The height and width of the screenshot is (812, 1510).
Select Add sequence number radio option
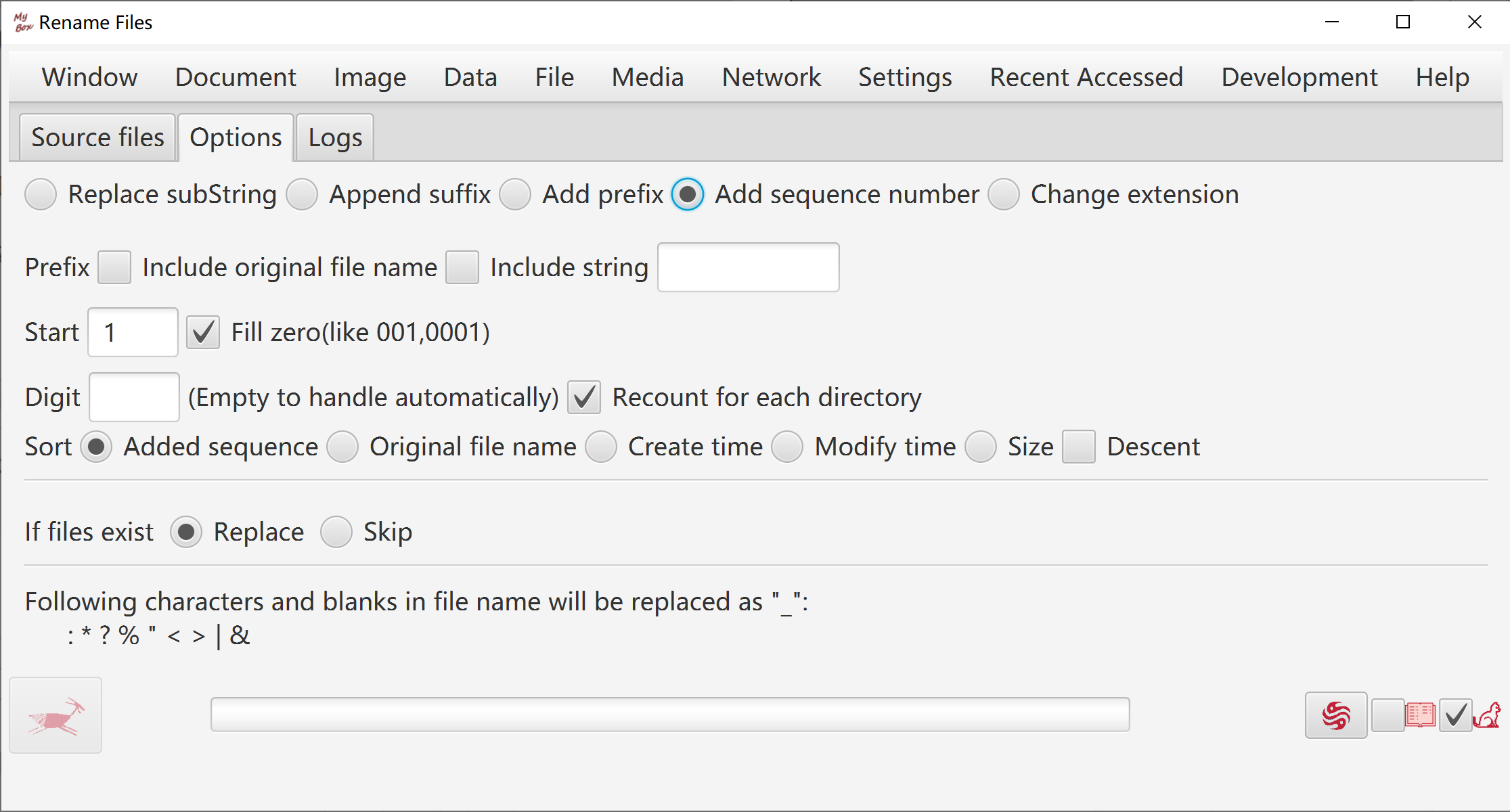[688, 195]
